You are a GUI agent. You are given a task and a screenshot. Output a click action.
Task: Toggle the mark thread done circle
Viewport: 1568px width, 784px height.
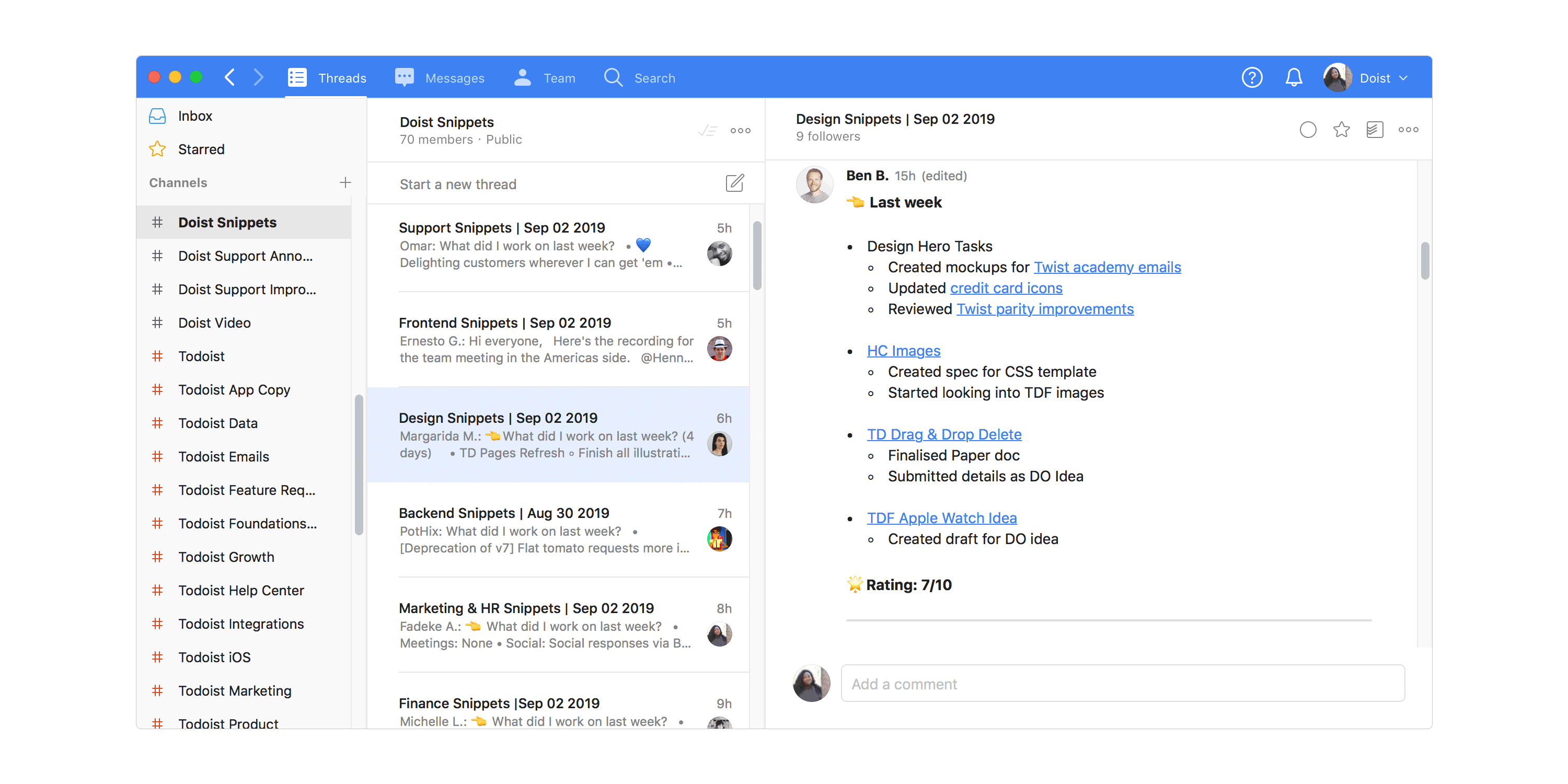pos(1308,130)
